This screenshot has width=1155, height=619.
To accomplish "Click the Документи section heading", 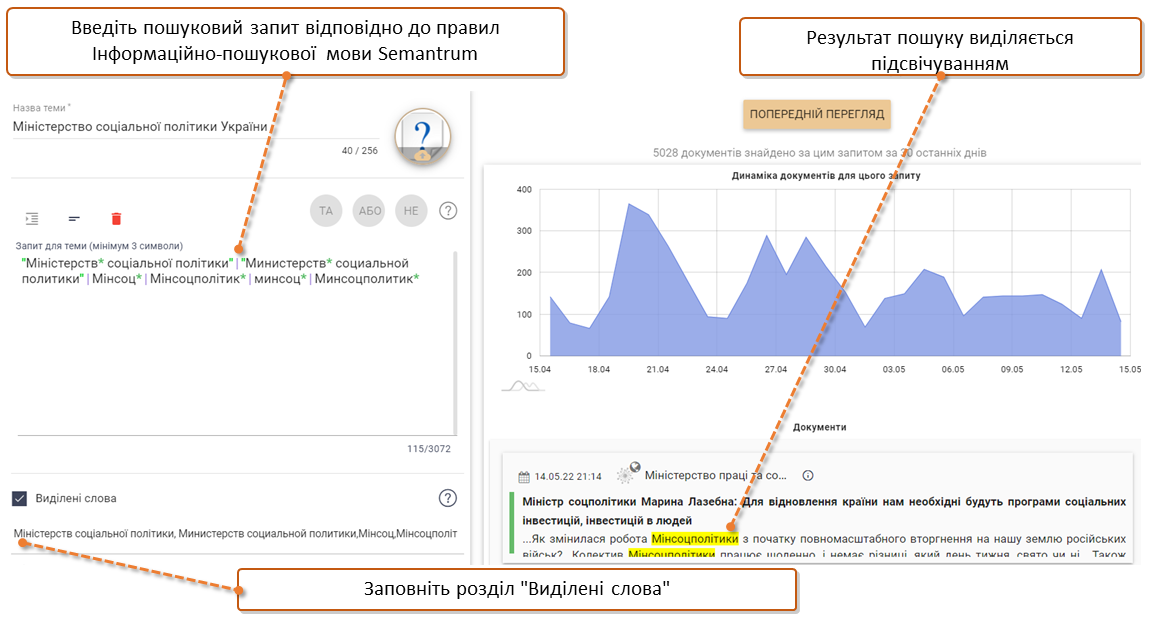I will (819, 427).
